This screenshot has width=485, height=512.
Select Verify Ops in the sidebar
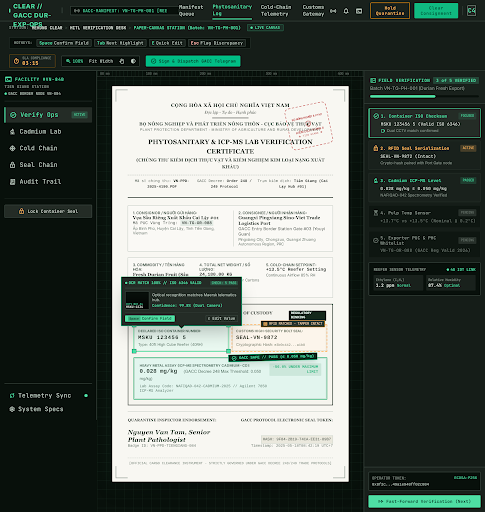48,115
